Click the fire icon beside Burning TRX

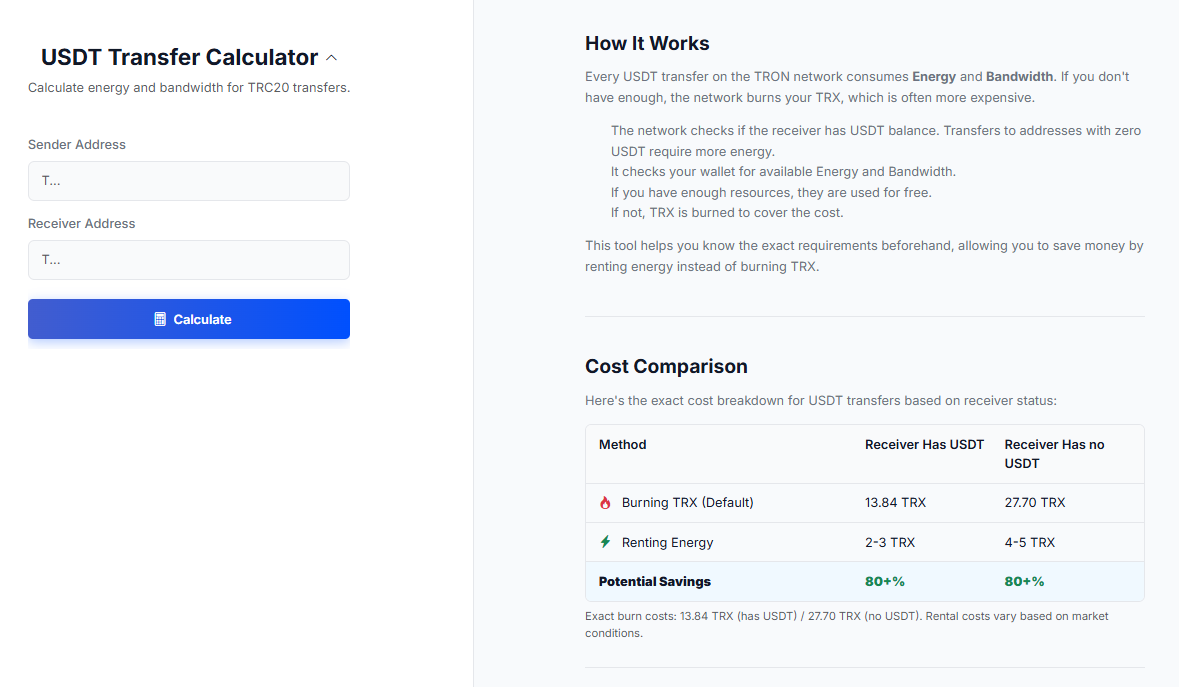(605, 503)
